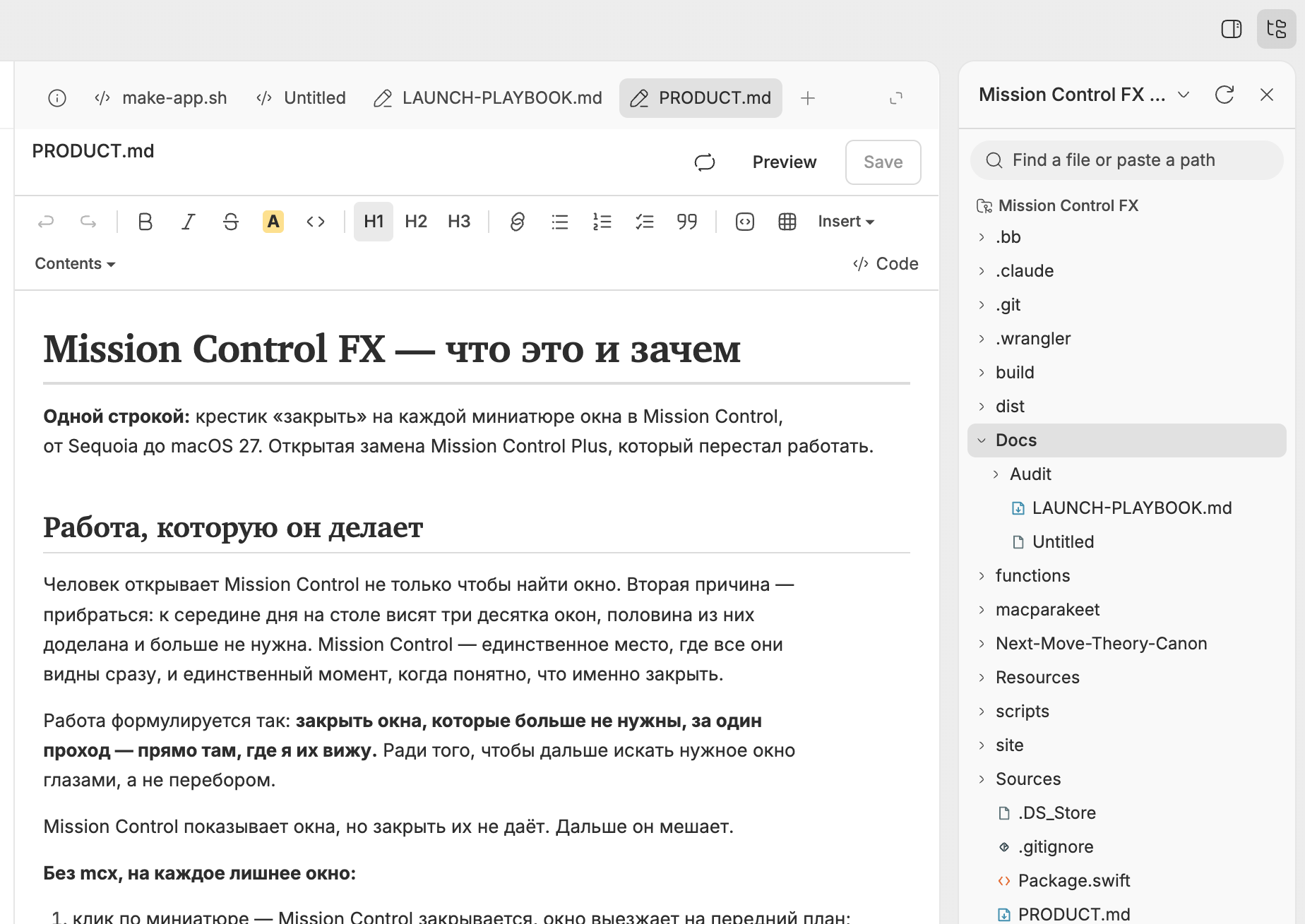The image size is (1305, 924).
Task: Toggle the H3 heading style
Action: tap(459, 222)
